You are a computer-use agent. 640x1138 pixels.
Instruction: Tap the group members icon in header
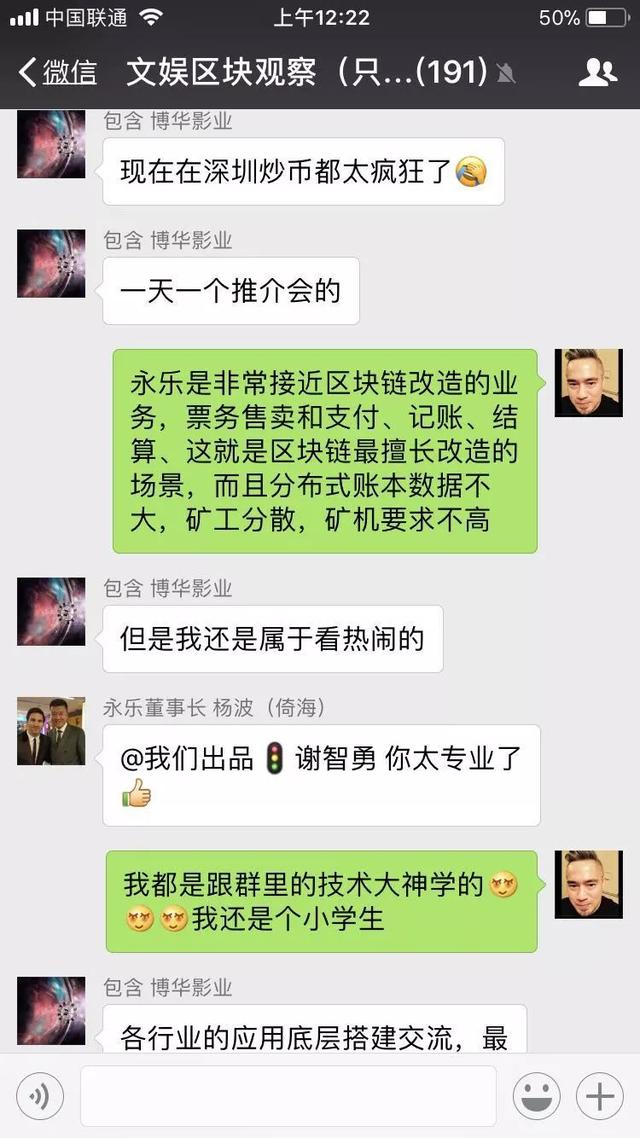click(598, 73)
